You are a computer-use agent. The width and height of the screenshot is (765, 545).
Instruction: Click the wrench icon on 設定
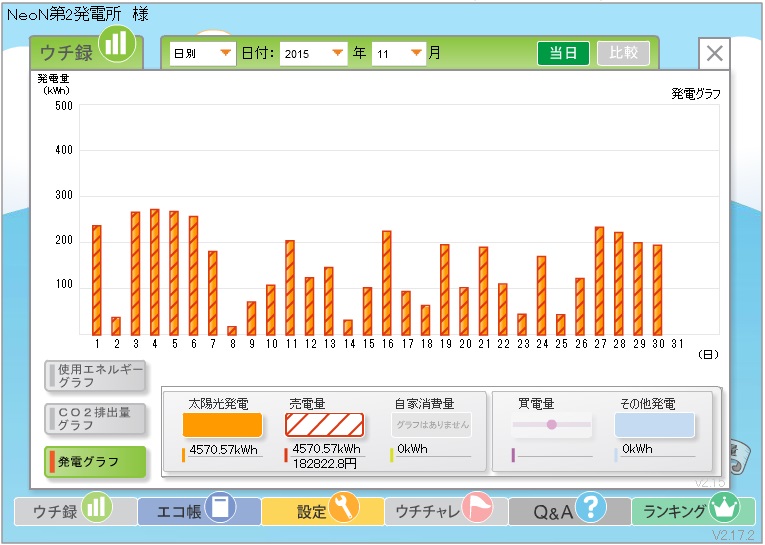[344, 507]
